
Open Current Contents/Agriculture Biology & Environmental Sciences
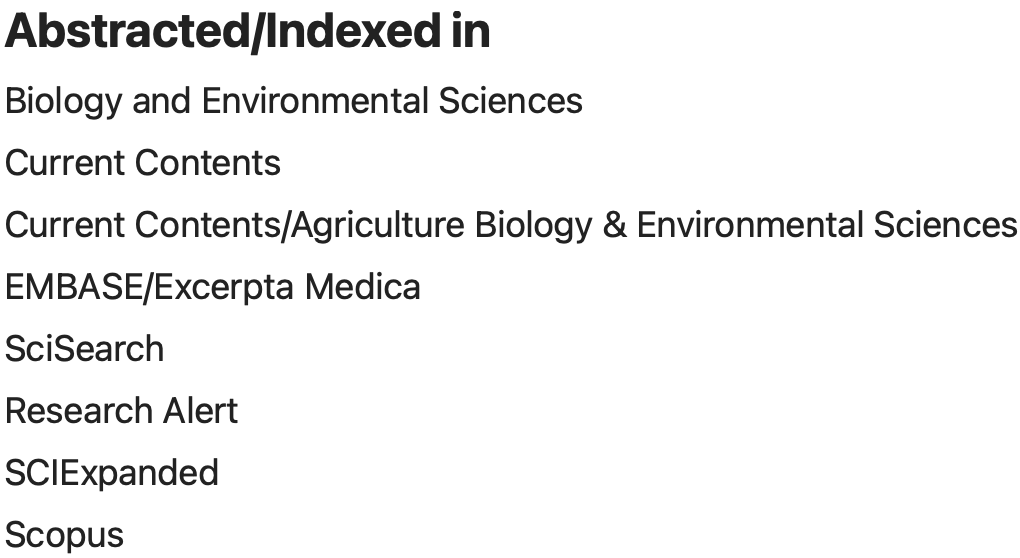coord(511,225)
